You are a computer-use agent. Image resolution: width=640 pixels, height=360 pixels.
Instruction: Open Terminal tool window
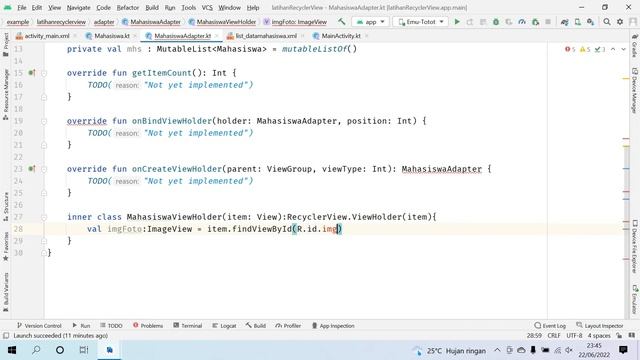point(188,326)
